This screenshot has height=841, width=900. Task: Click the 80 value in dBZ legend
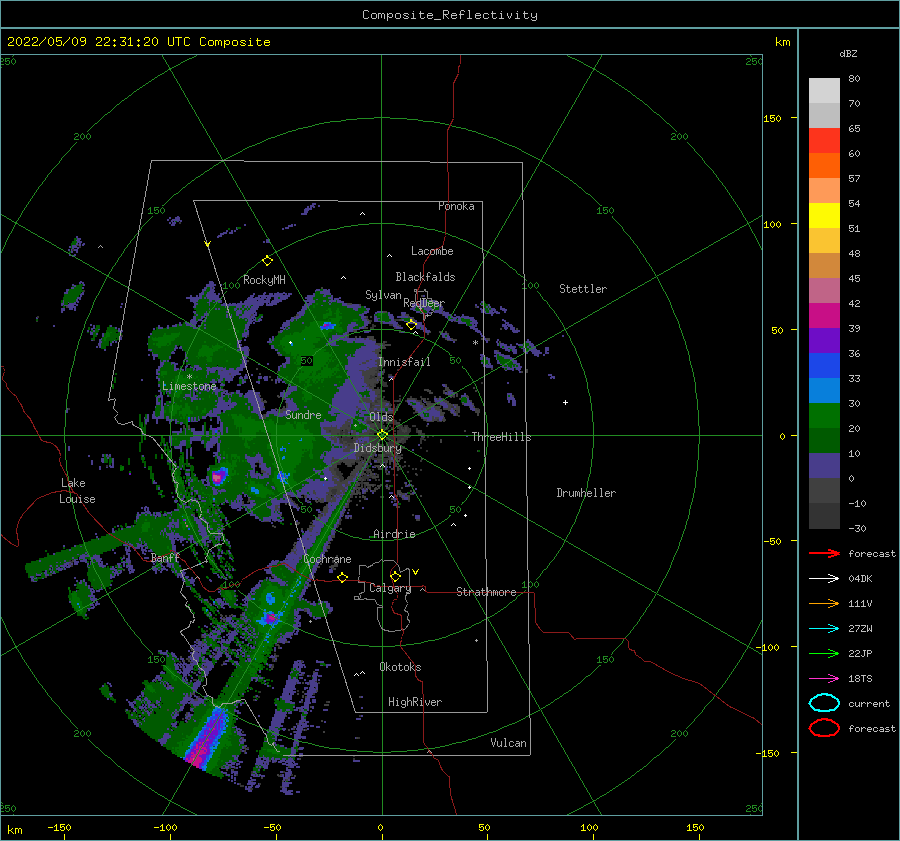[x=854, y=79]
